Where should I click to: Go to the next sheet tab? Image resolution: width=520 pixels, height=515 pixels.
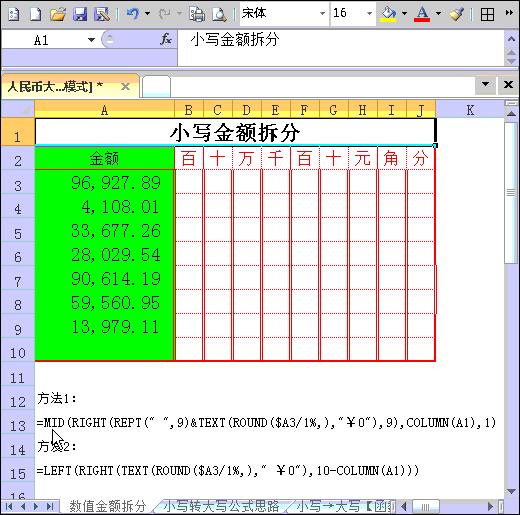(x=36, y=507)
